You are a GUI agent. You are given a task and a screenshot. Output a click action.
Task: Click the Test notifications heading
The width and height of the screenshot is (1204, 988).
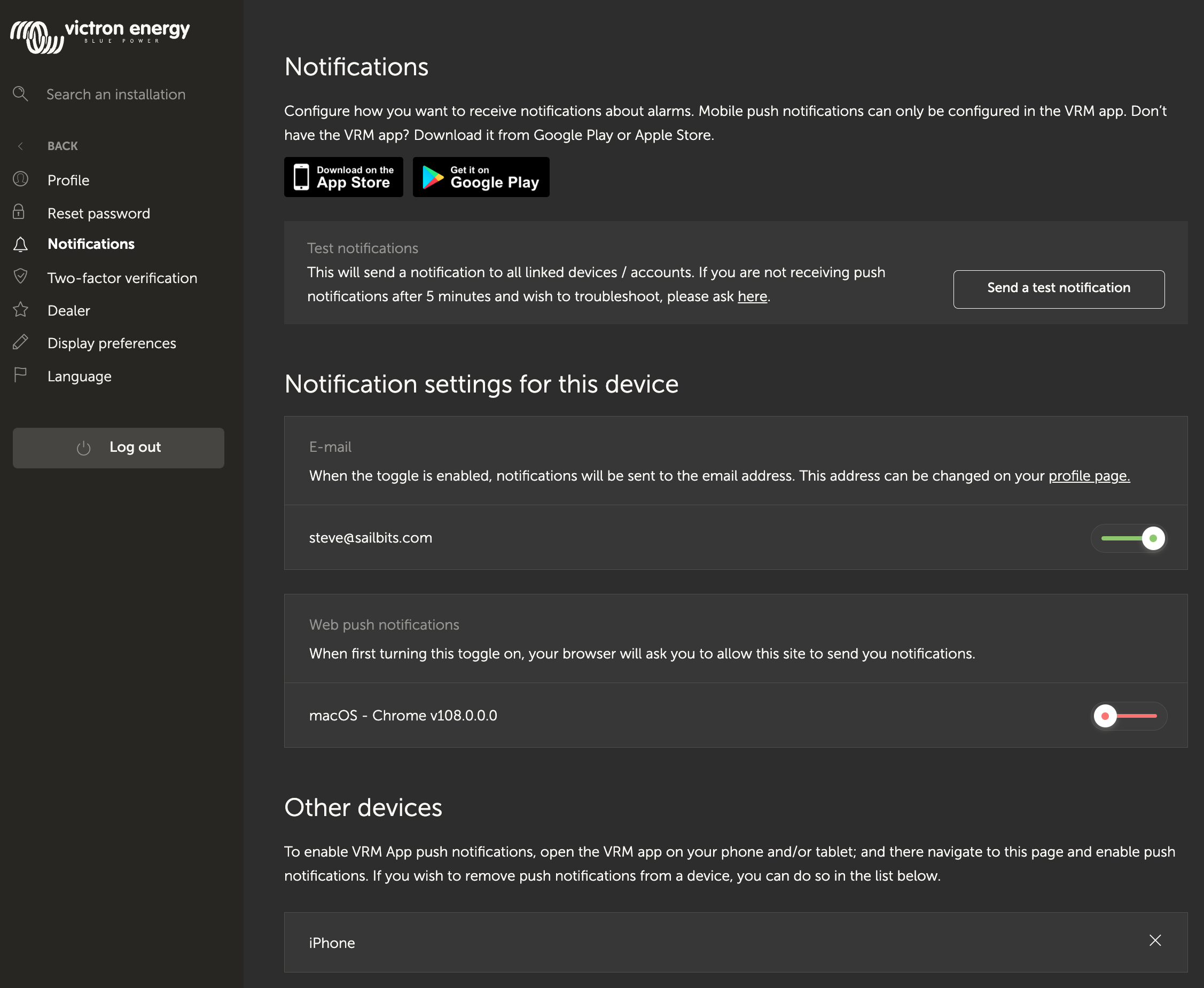[363, 249]
